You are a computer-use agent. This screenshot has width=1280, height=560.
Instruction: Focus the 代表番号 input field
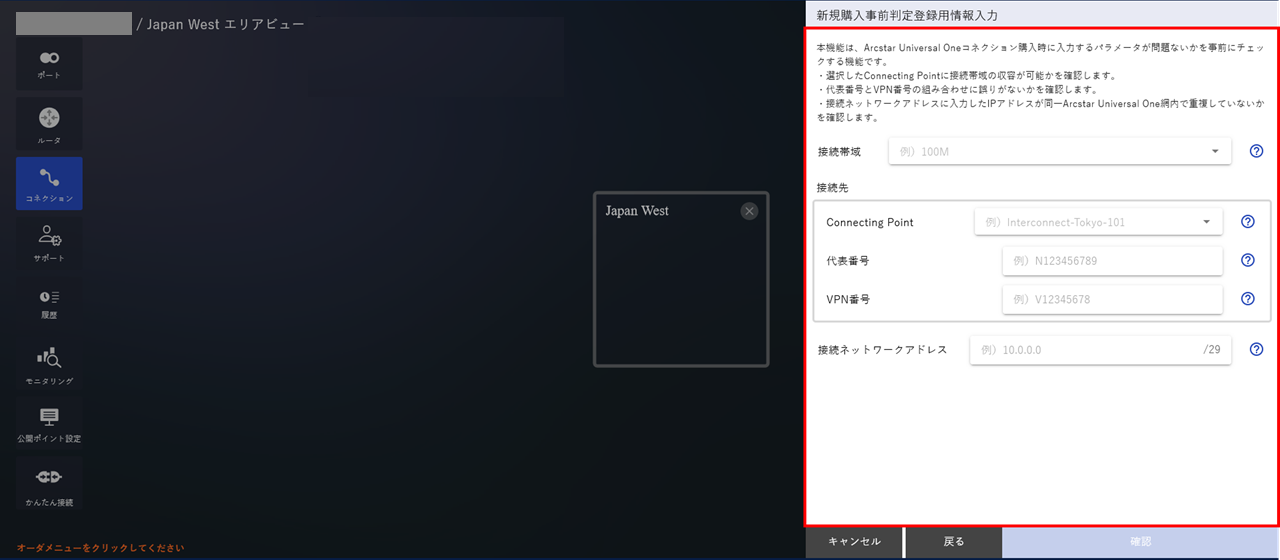[1112, 260]
